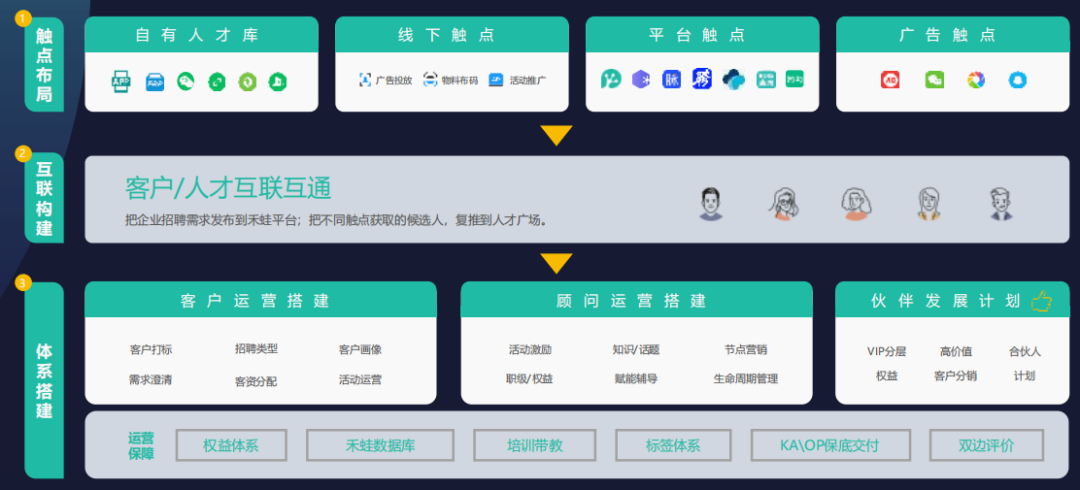Click the teal round branch icon in 平台触点
1080x490 pixels.
[610, 79]
